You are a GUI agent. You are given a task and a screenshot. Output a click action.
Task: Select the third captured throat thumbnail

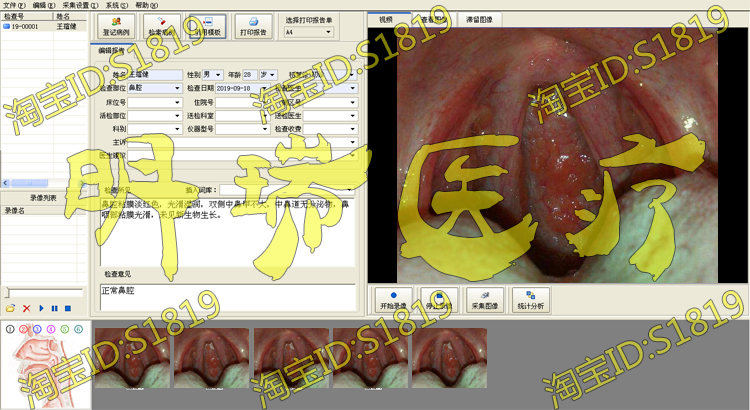(x=291, y=358)
